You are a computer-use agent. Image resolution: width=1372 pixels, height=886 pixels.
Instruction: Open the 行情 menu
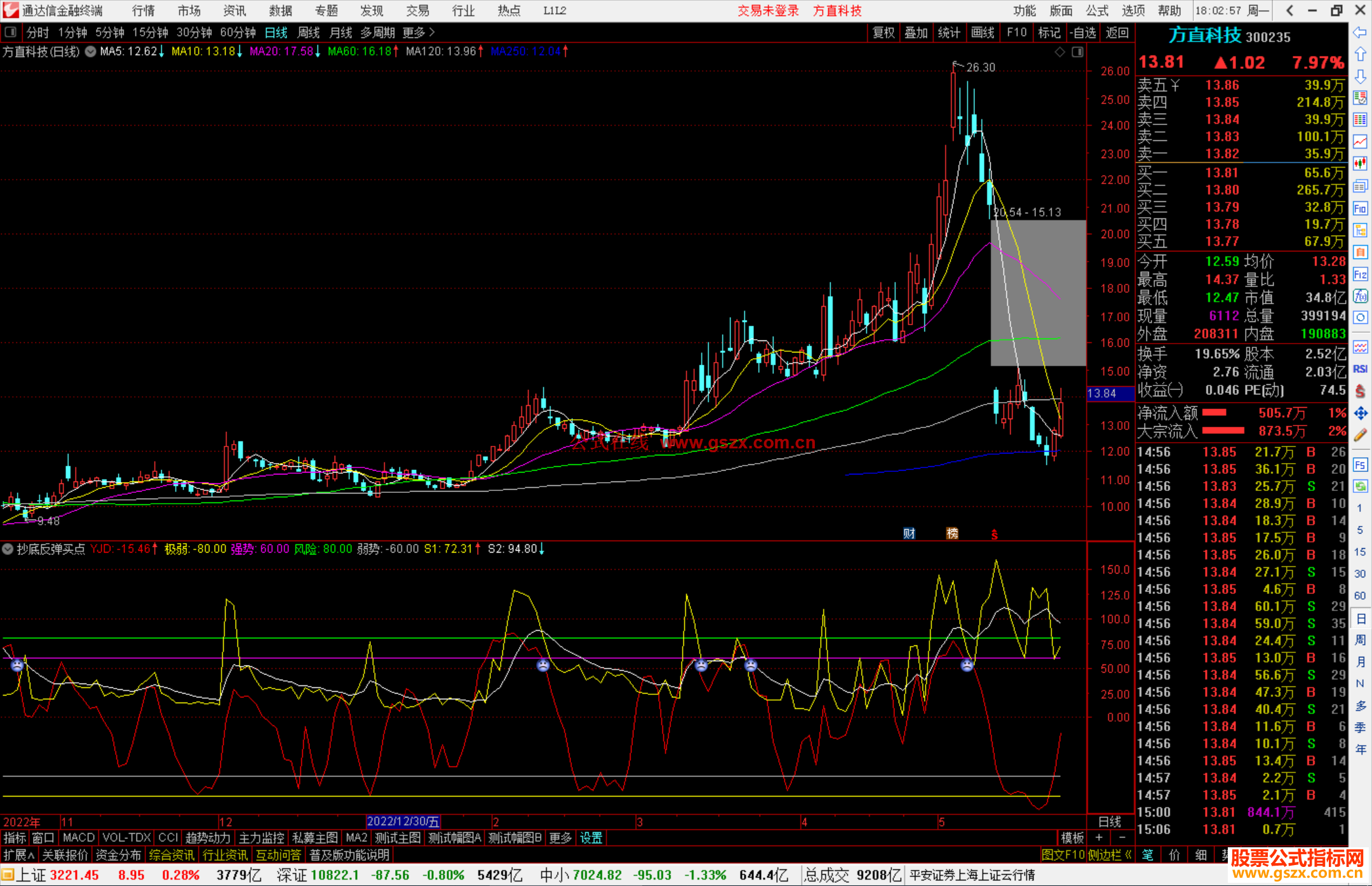pos(143,11)
